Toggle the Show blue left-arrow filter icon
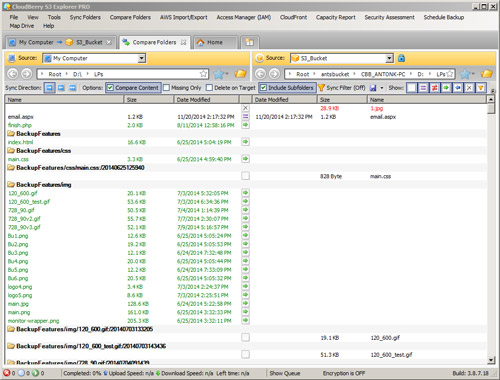 point(458,88)
